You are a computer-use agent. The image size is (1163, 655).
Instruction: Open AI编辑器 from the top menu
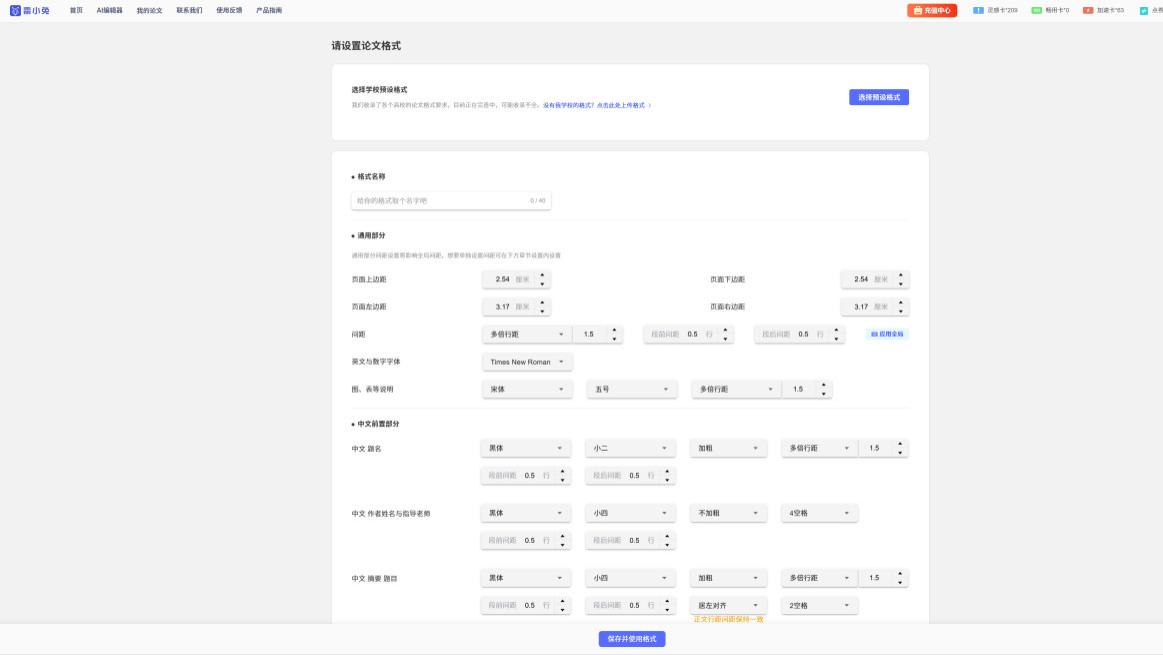(110, 10)
